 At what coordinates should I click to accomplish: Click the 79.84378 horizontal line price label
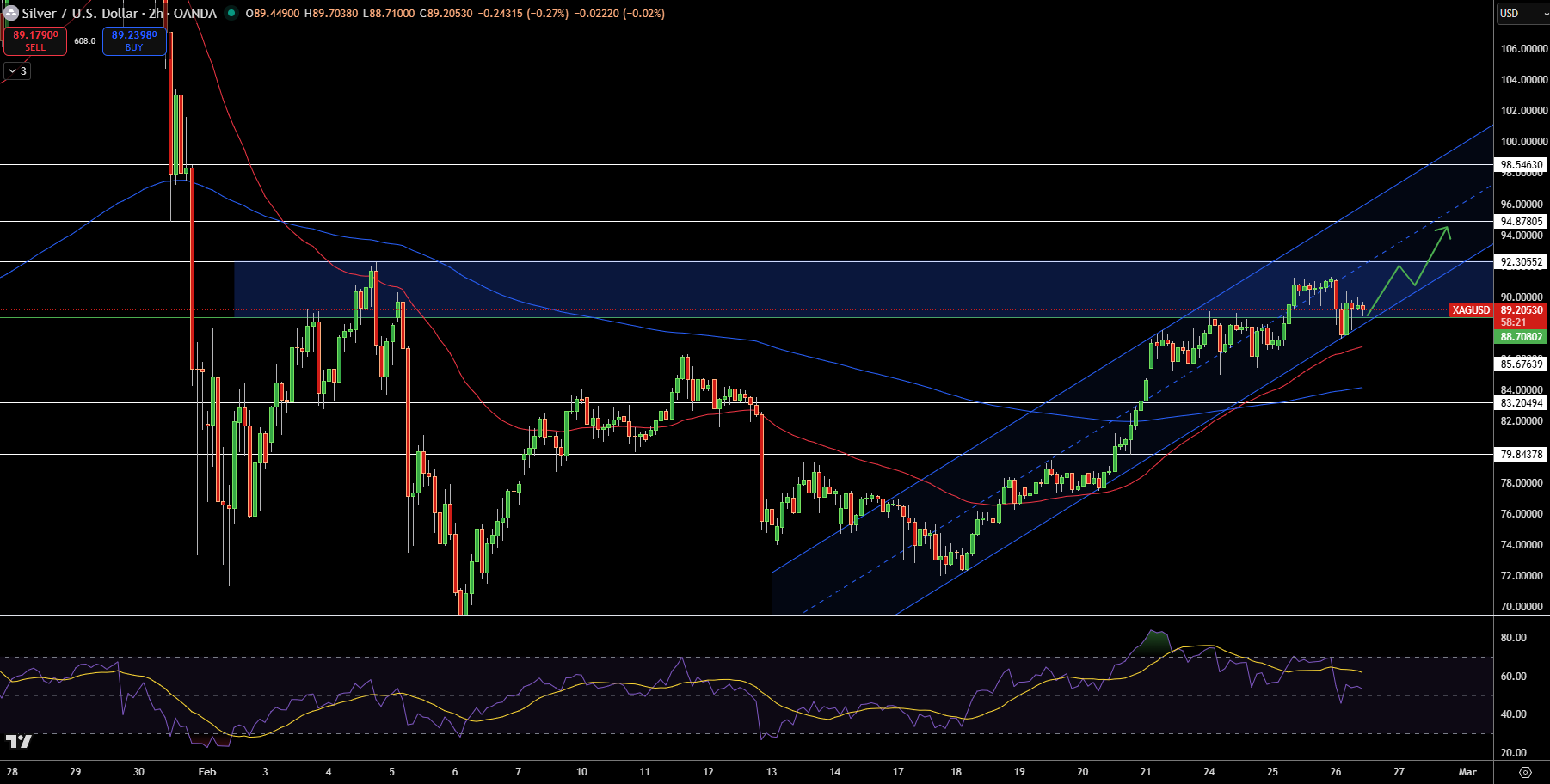pos(1522,454)
